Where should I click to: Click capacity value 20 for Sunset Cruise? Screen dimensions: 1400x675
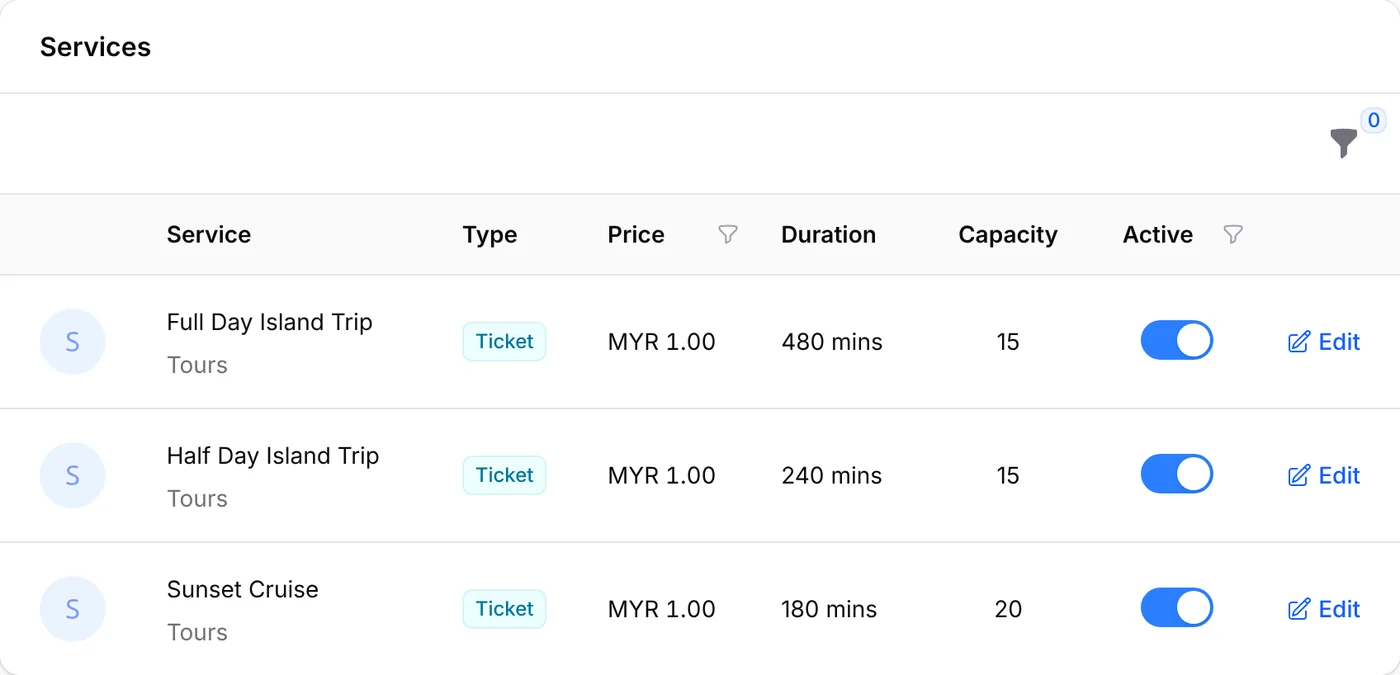(1008, 609)
